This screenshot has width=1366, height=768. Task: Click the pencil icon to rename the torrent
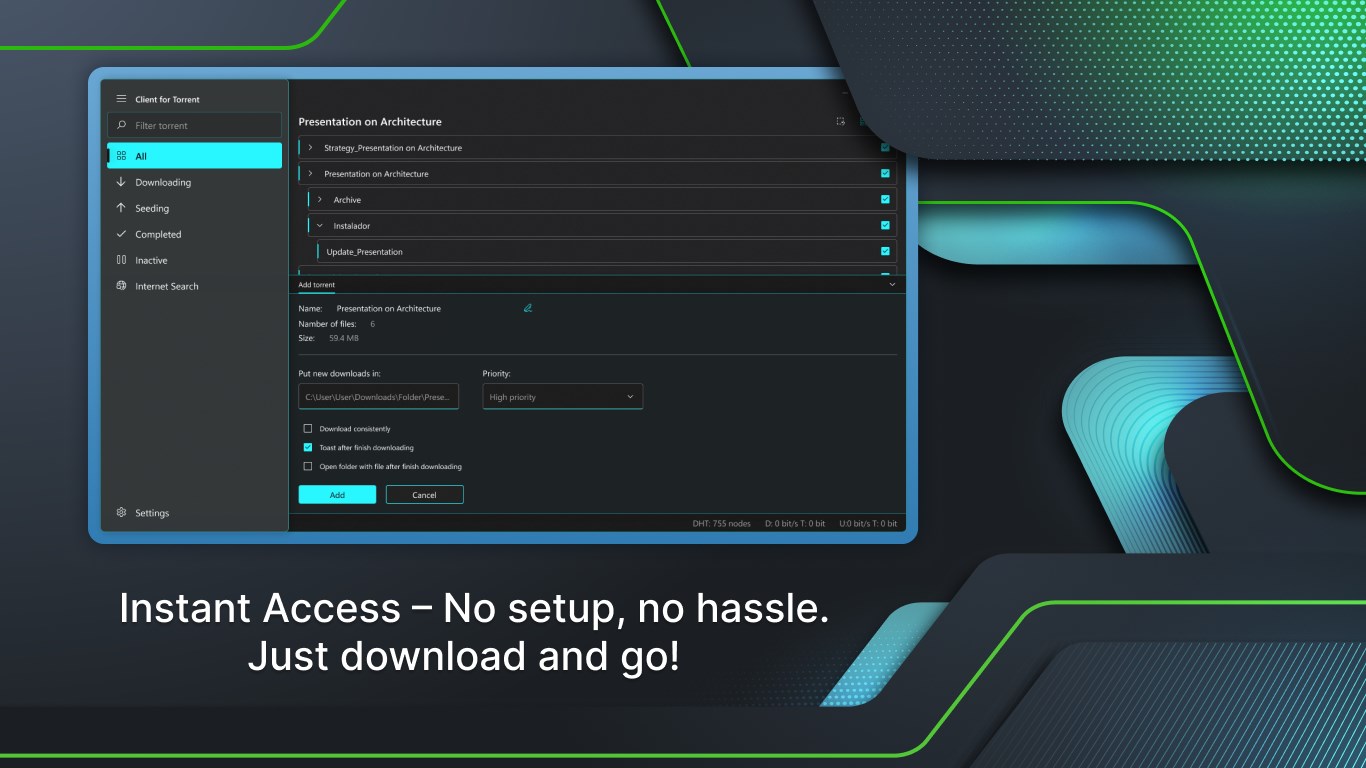[x=527, y=308]
